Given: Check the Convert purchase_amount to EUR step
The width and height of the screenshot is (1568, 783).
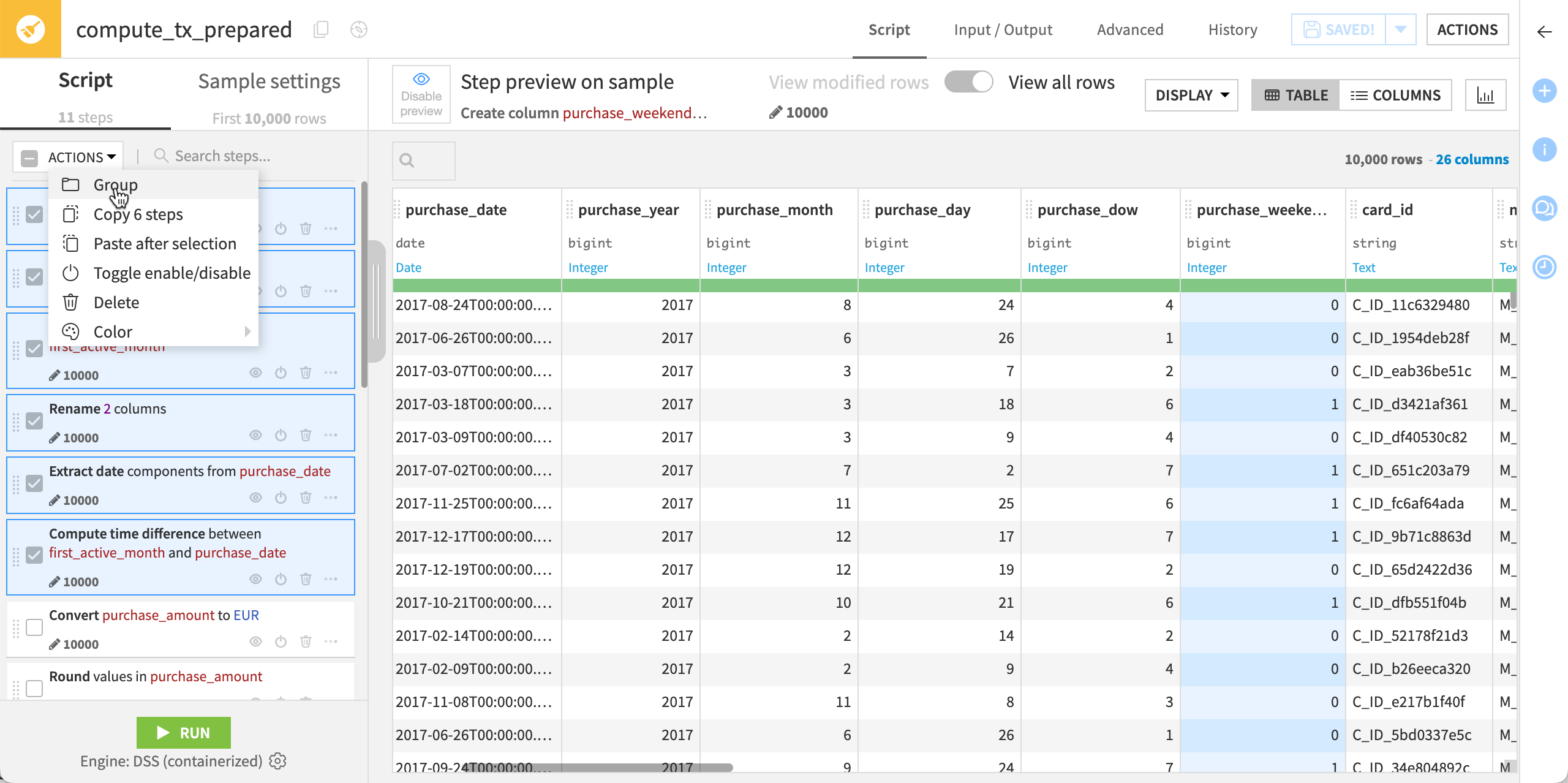Looking at the screenshot, I should 34,627.
